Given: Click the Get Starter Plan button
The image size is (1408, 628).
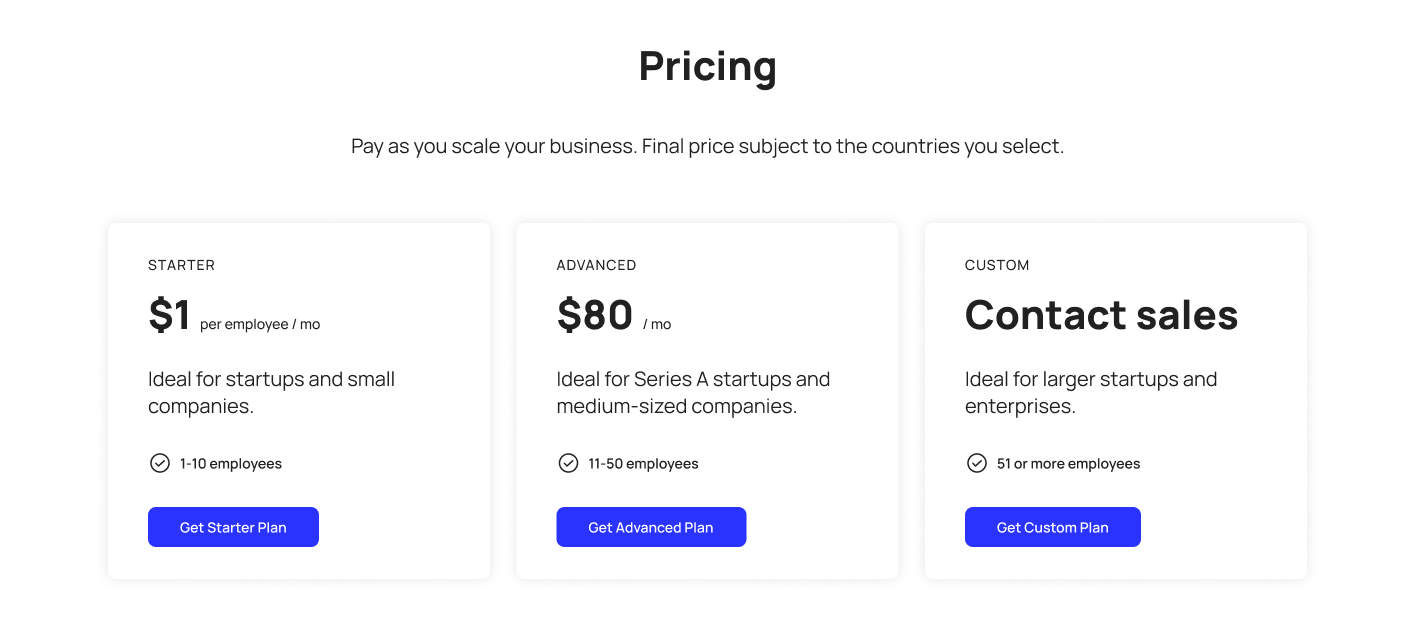Looking at the screenshot, I should (x=233, y=527).
